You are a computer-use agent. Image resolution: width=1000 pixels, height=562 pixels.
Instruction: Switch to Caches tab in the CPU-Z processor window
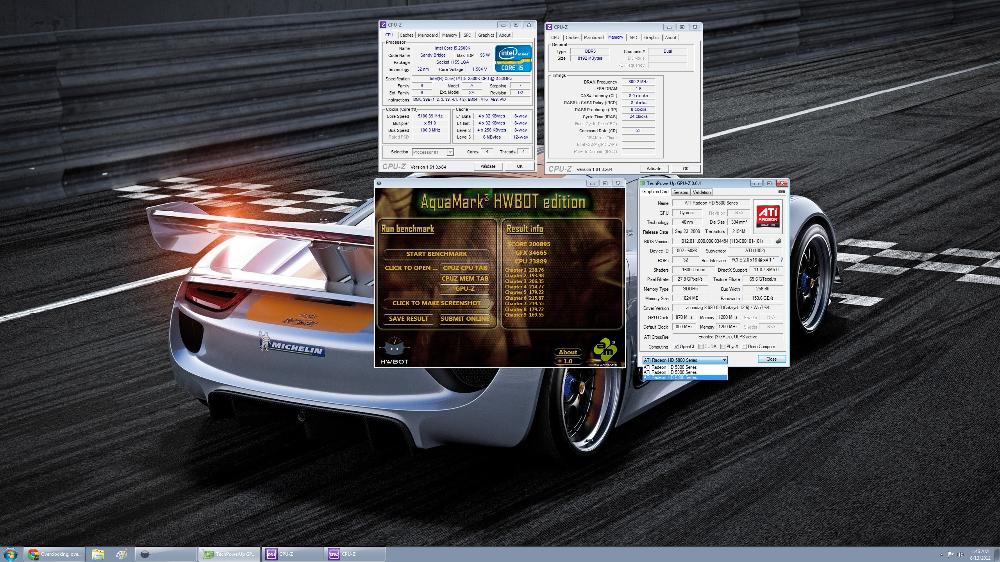click(407, 35)
